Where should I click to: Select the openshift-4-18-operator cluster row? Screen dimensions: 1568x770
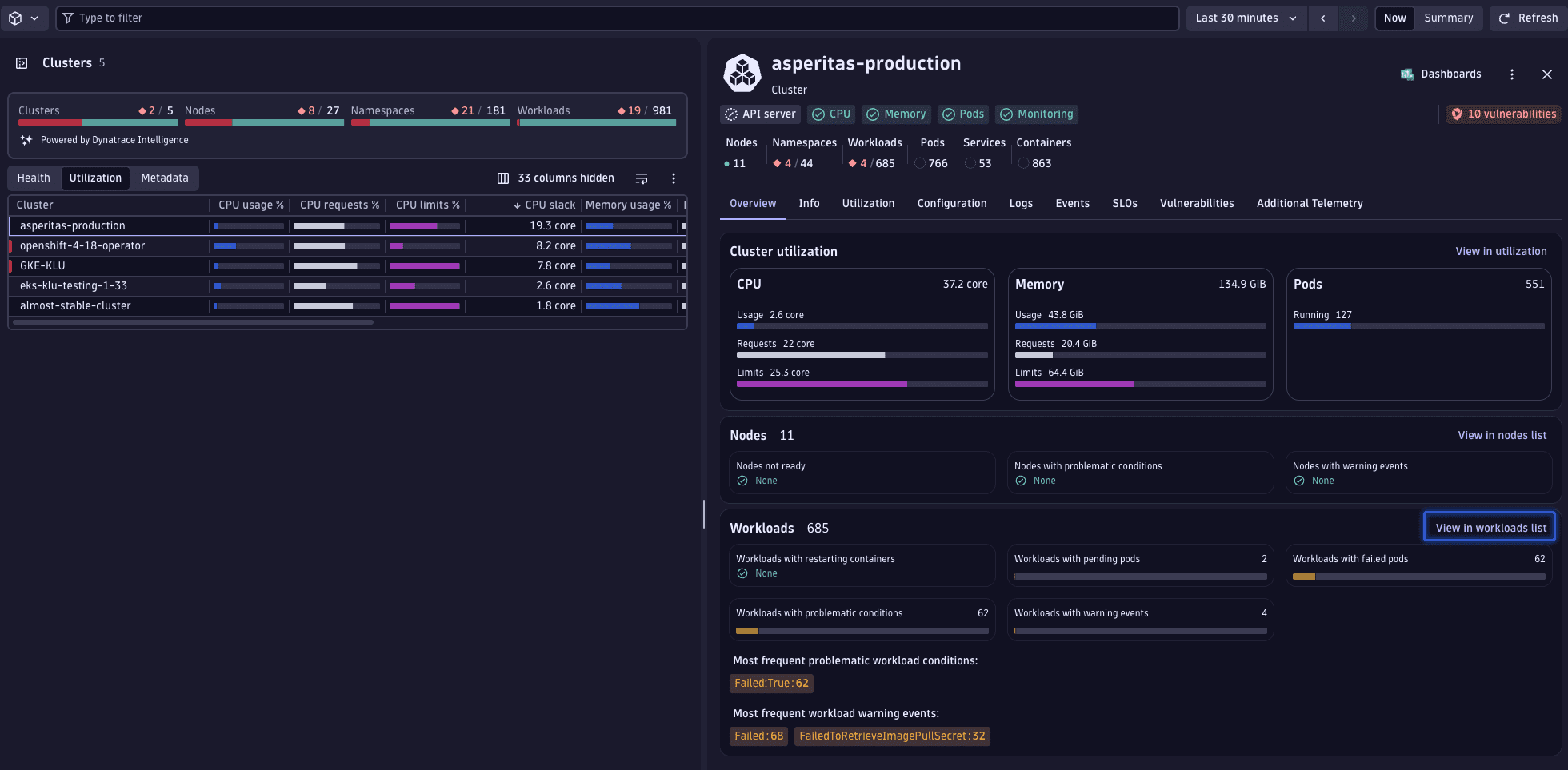point(82,245)
